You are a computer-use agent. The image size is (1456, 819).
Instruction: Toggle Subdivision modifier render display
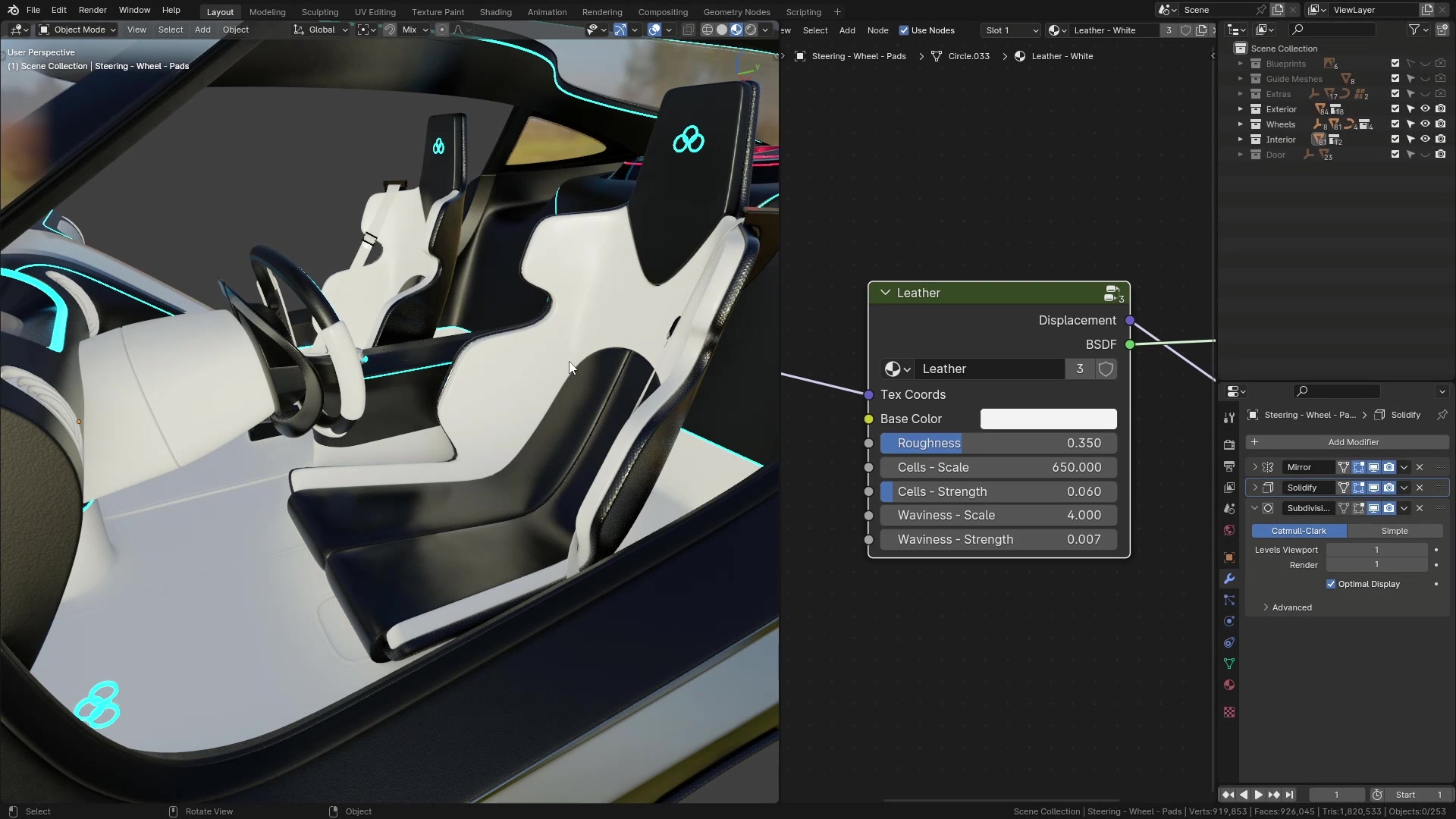click(x=1389, y=508)
